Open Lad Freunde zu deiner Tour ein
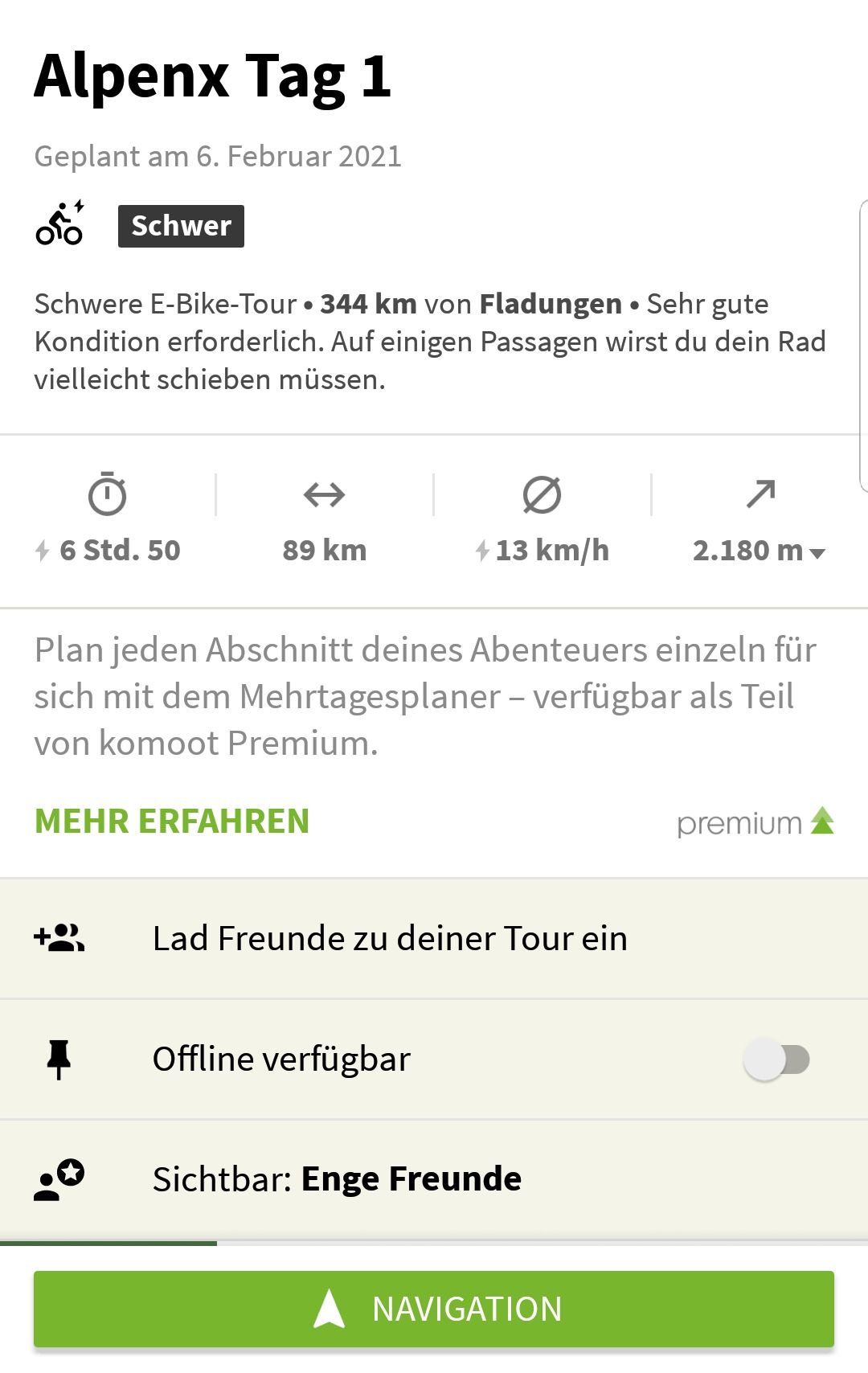Viewport: 868px width, 1373px height. (390, 938)
